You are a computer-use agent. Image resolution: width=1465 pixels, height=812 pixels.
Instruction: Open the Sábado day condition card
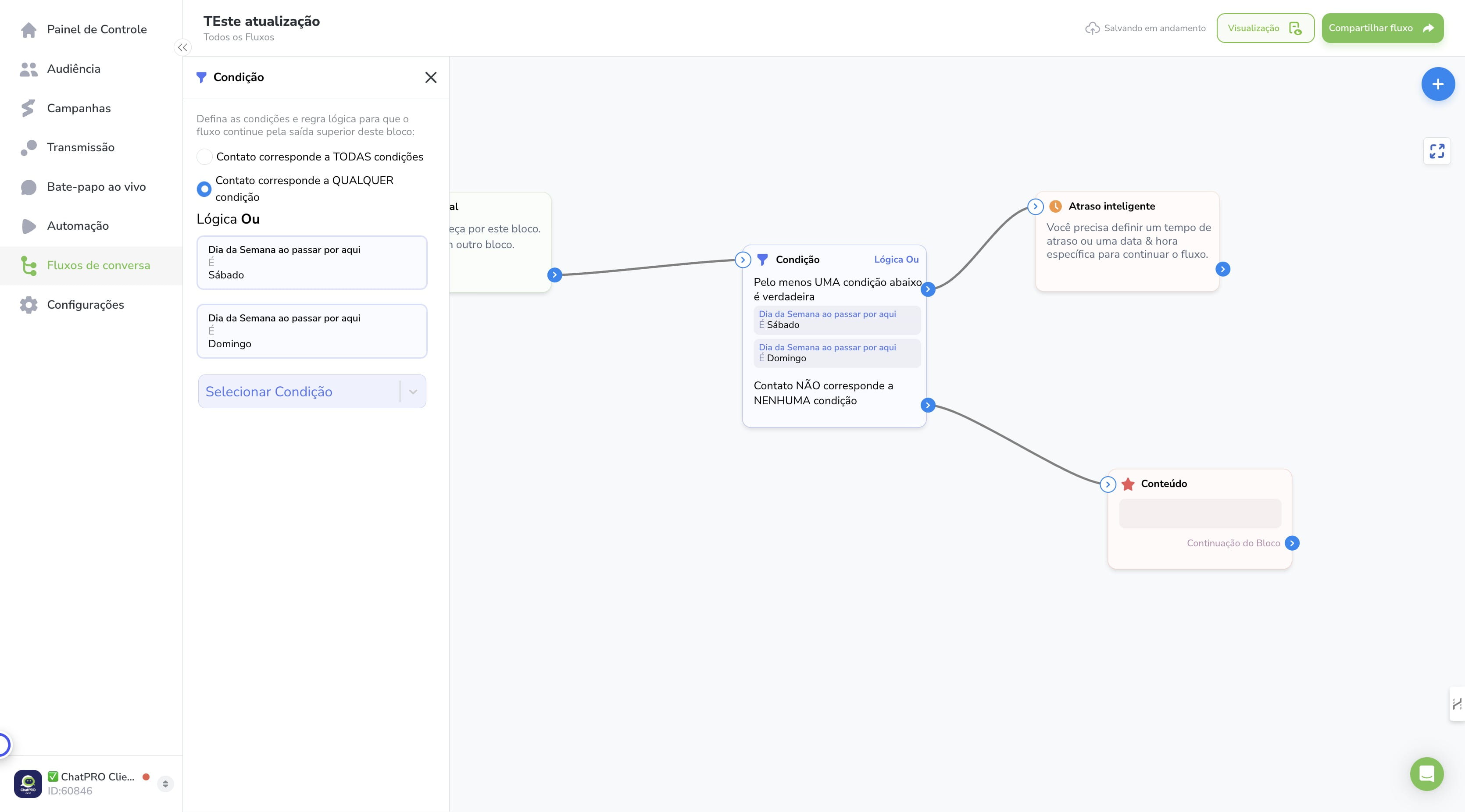[312, 263]
